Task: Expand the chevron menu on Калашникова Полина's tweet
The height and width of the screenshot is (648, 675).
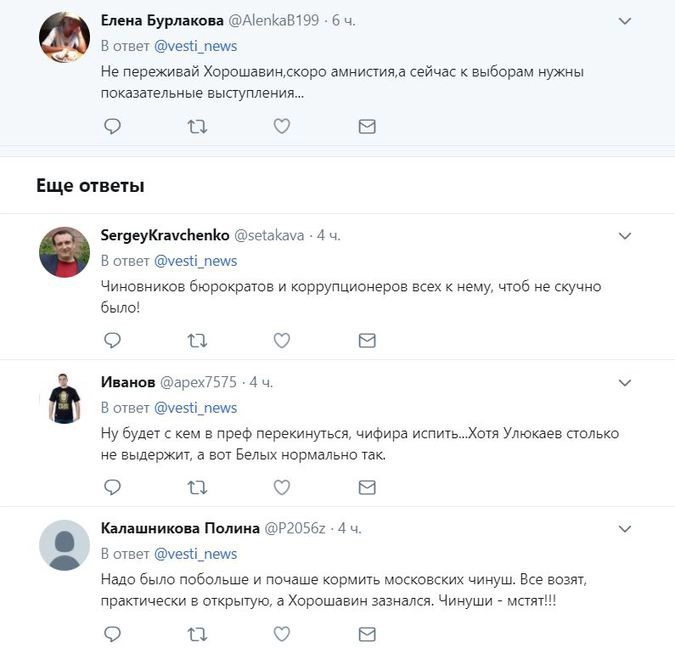Action: pos(625,528)
